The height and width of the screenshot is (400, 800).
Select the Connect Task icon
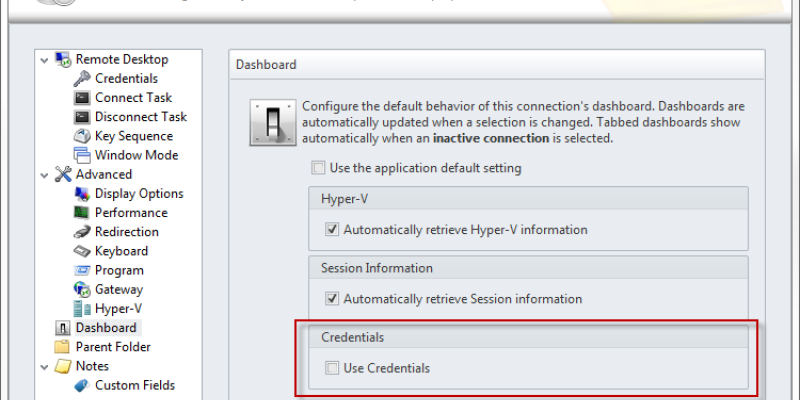tap(82, 98)
